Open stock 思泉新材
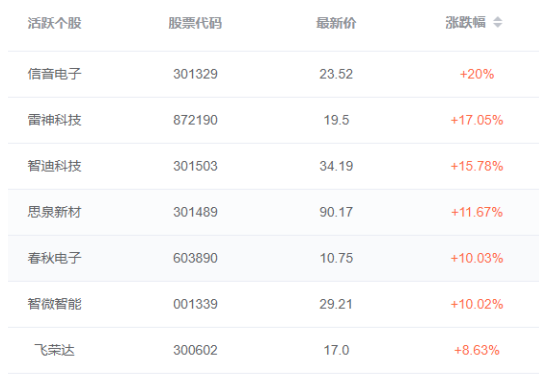 tap(54, 212)
